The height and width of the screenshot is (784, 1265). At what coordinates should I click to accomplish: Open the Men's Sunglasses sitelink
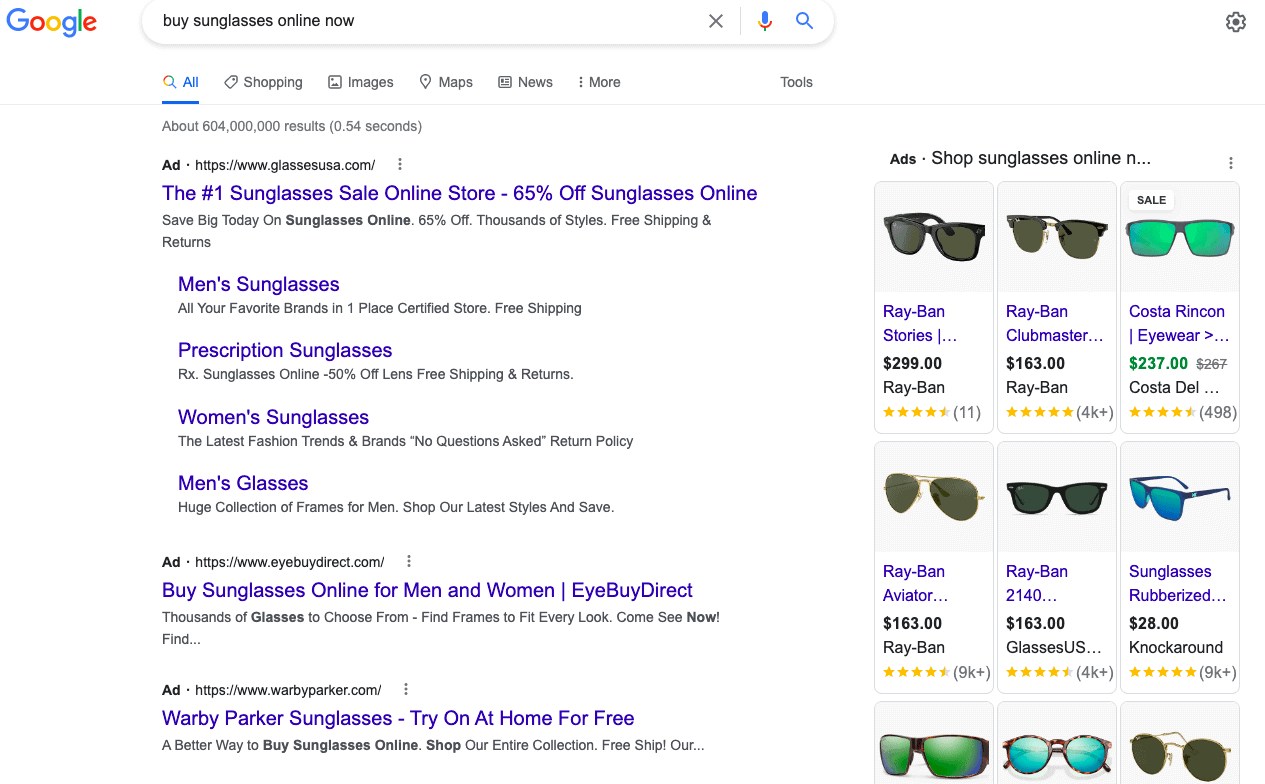(x=258, y=284)
